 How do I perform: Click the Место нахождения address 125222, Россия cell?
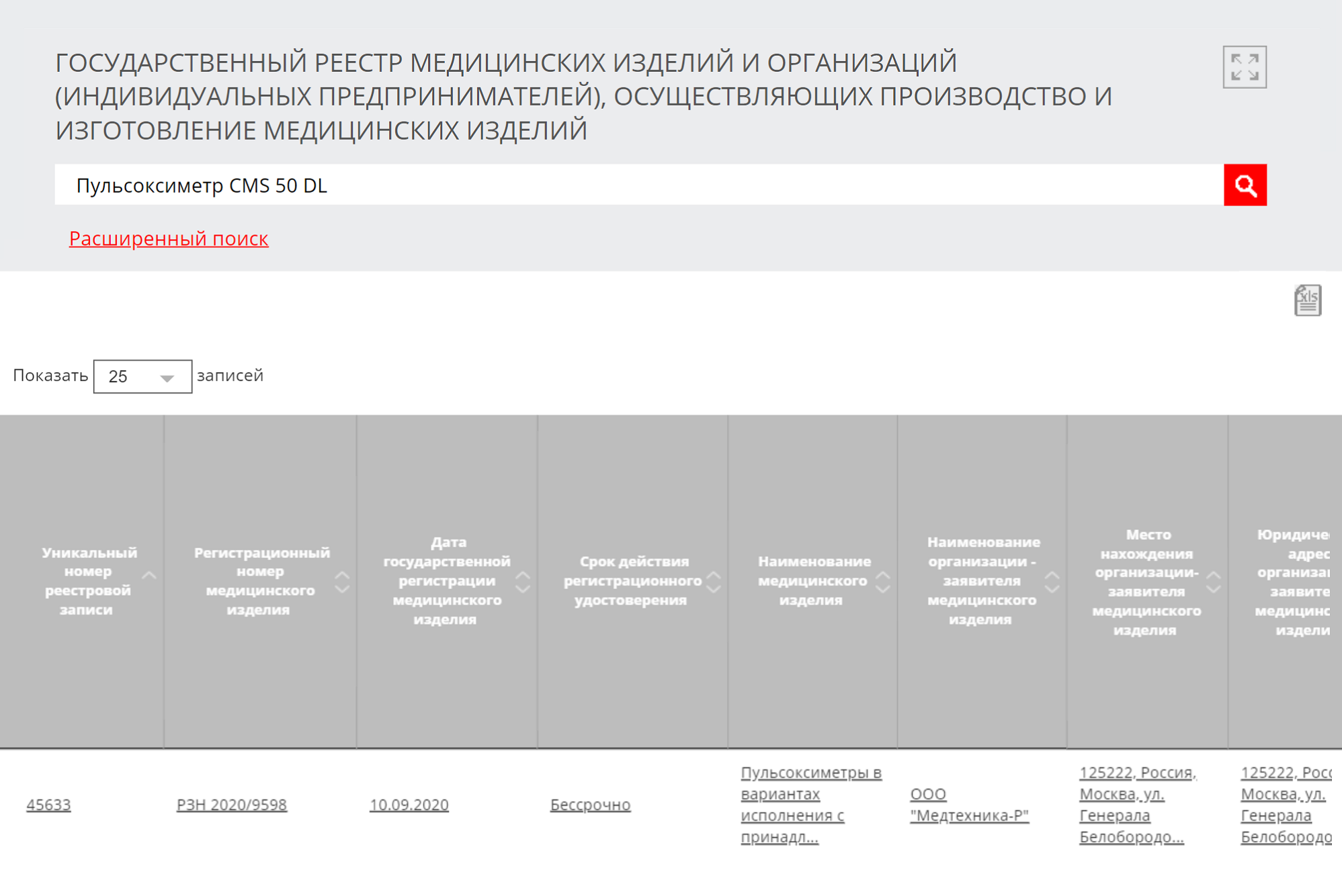point(1138,805)
